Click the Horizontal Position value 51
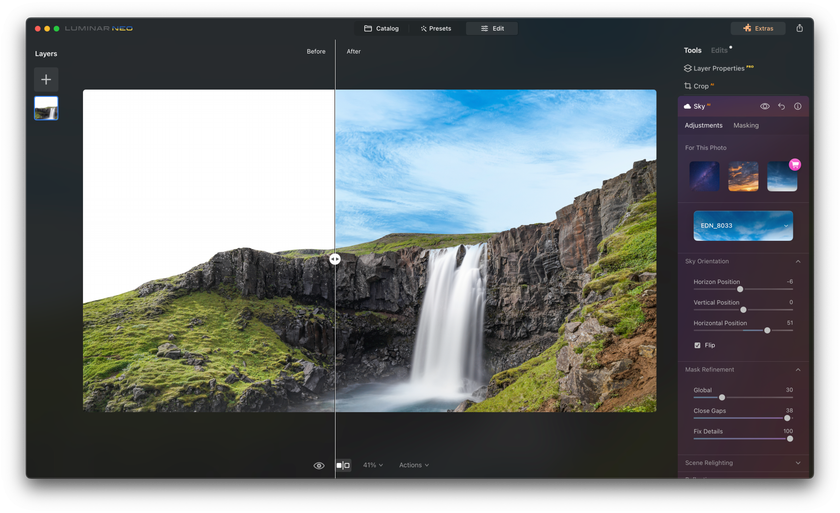 coord(790,323)
